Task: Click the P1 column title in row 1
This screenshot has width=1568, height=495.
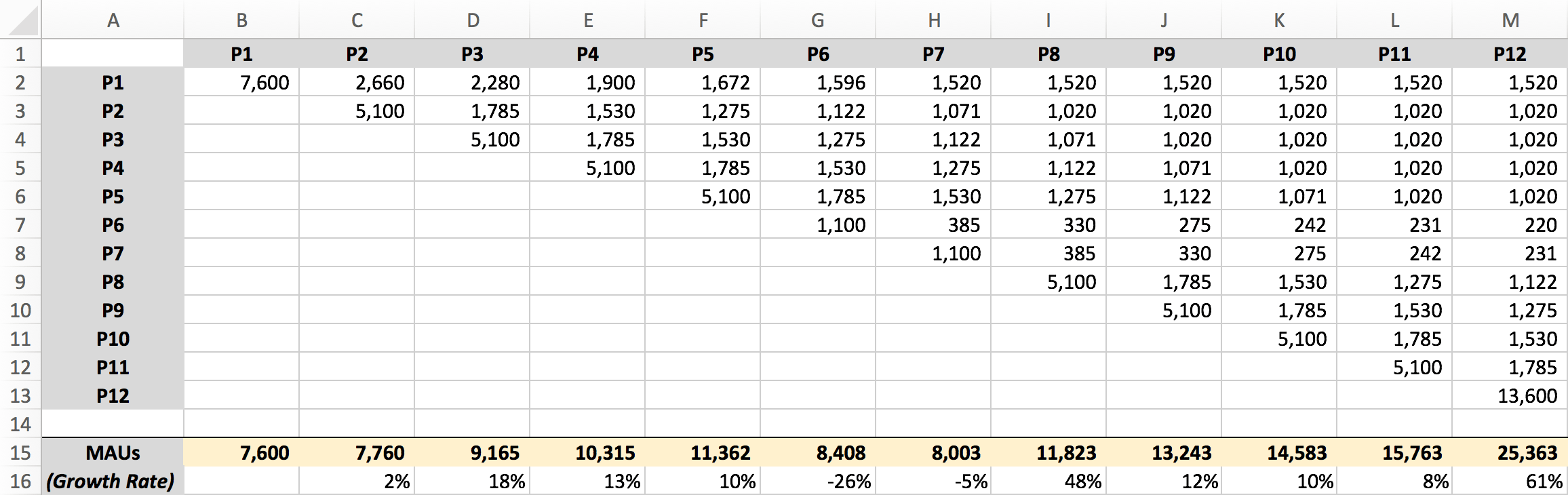Action: (241, 54)
